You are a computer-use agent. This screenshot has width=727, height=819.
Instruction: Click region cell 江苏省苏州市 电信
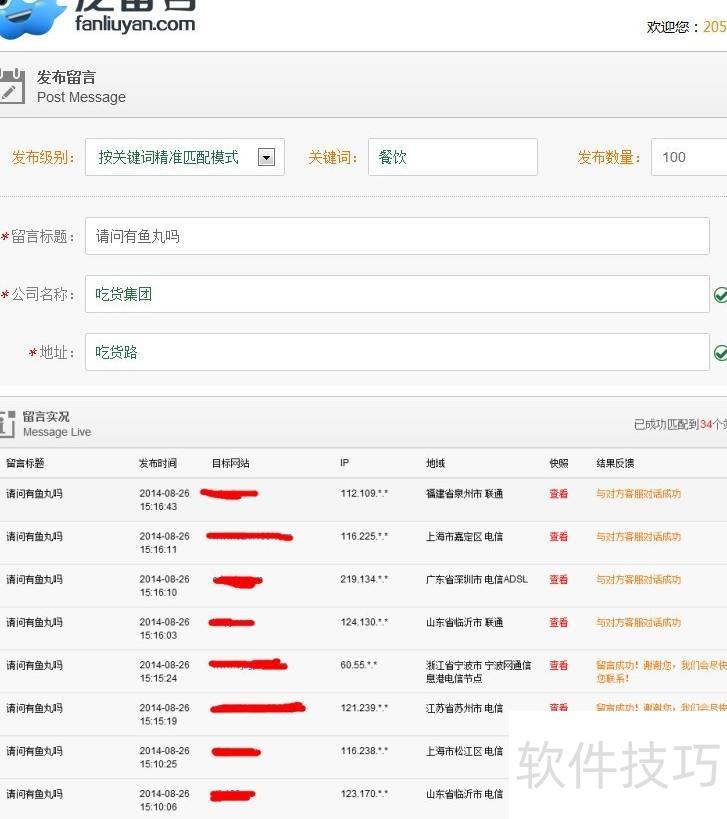(464, 708)
